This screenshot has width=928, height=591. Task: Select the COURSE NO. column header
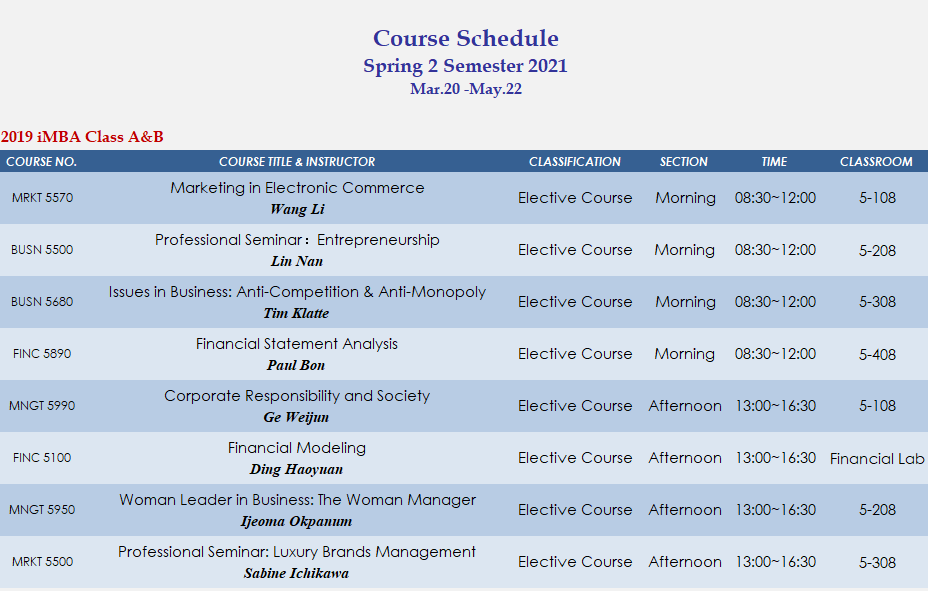(41, 162)
